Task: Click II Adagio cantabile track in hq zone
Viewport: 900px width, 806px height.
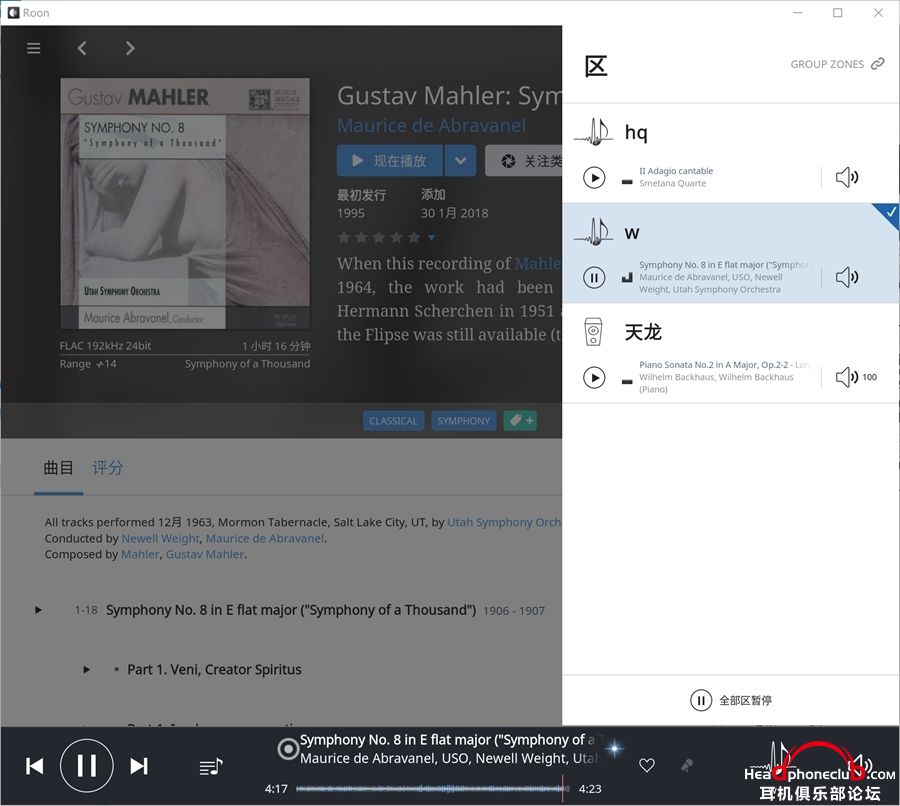Action: 676,171
